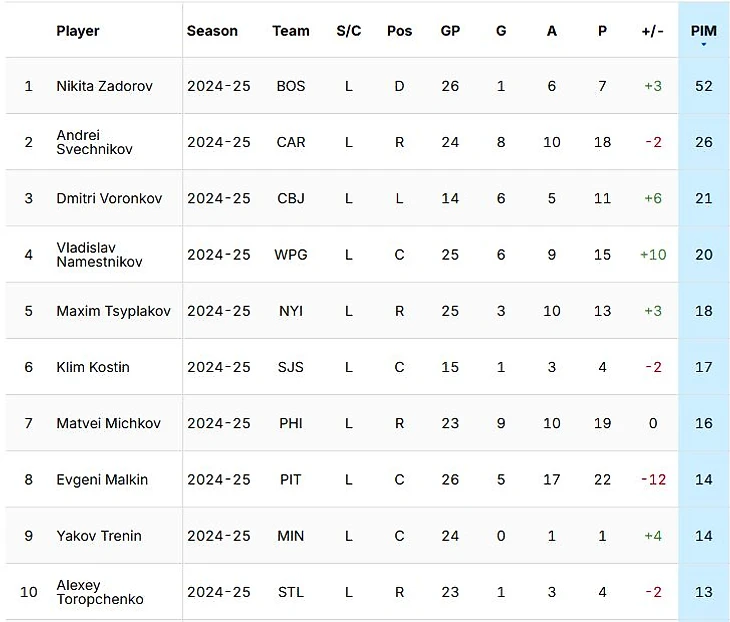730x622 pixels.
Task: Click the Pos column header
Action: (399, 31)
